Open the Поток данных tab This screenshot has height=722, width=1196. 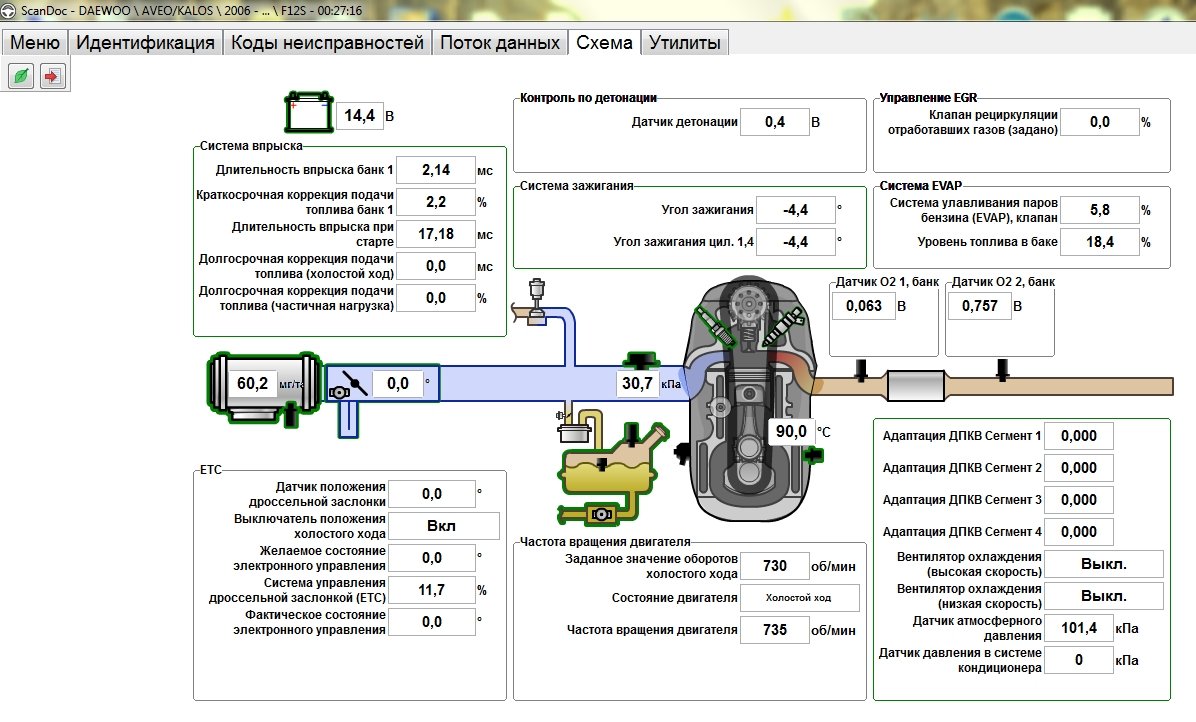point(499,42)
